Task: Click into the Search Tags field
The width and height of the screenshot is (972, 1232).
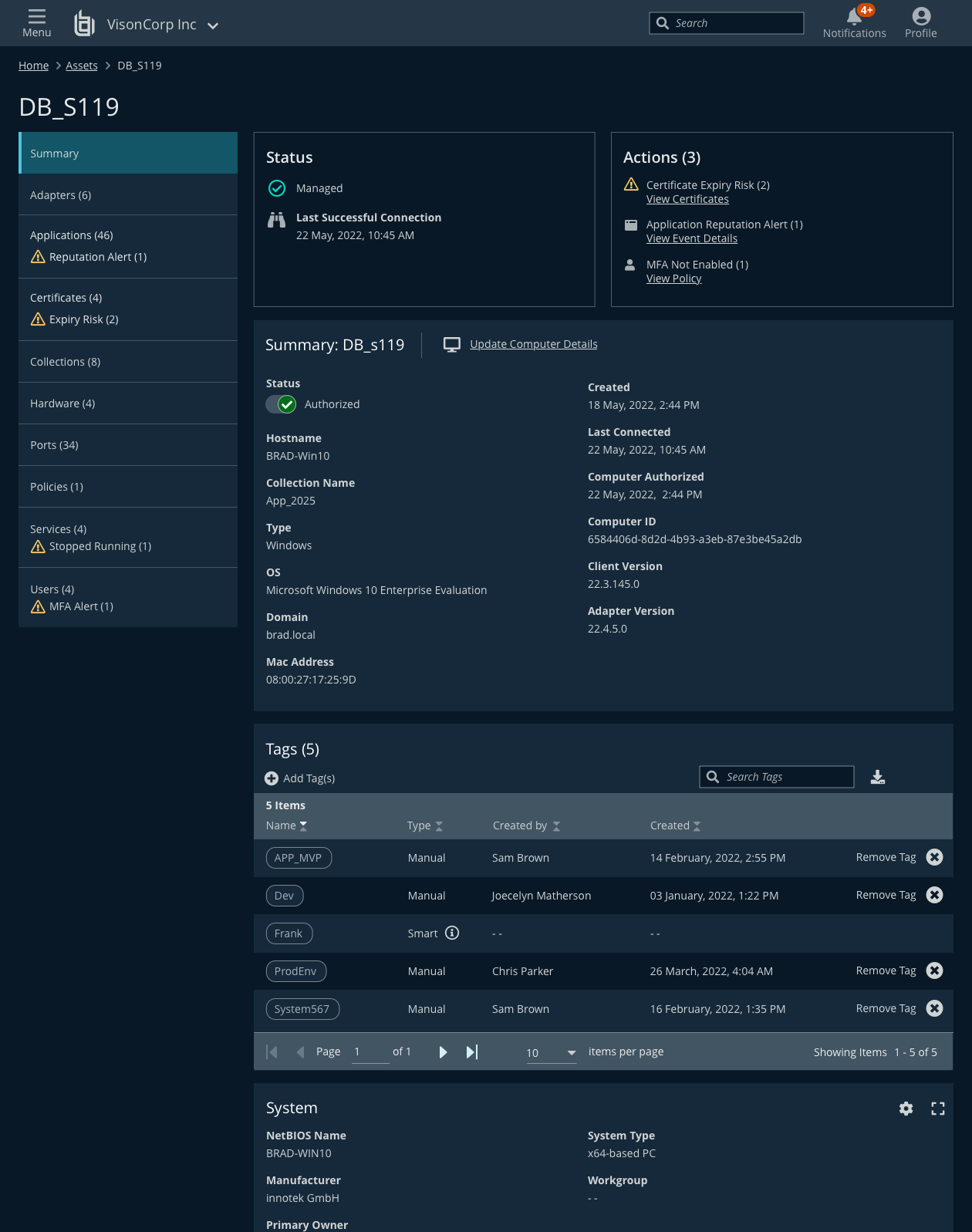Action: click(785, 777)
